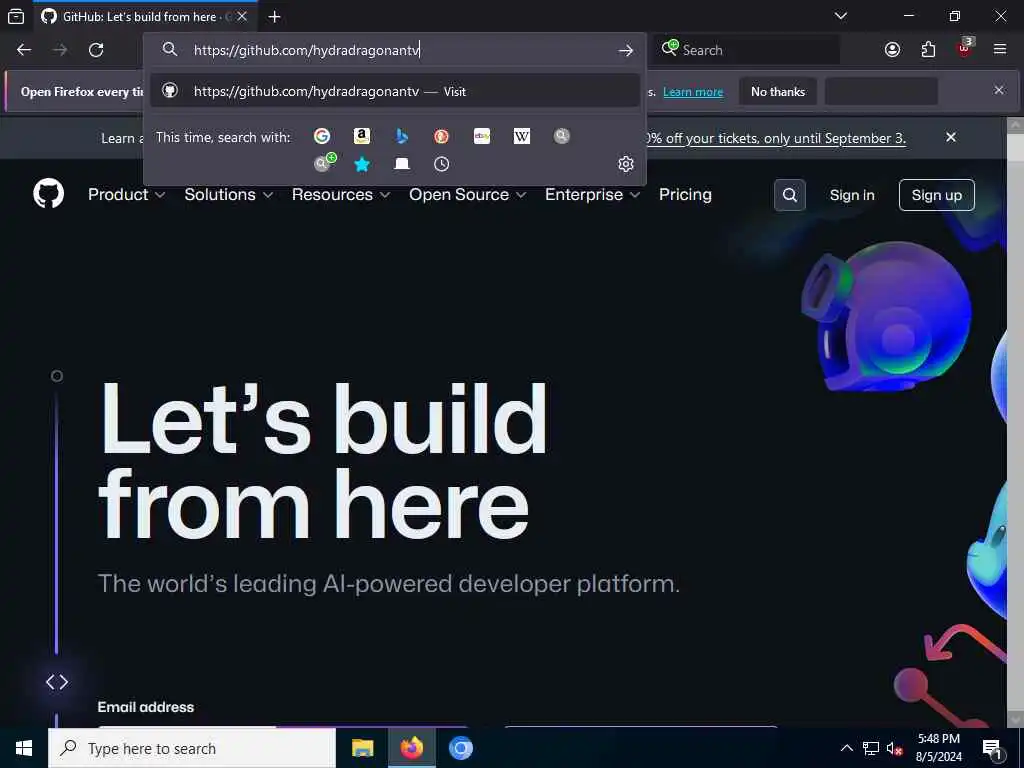The width and height of the screenshot is (1024, 768).
Task: Click the Firefox Search box
Action: point(748,50)
